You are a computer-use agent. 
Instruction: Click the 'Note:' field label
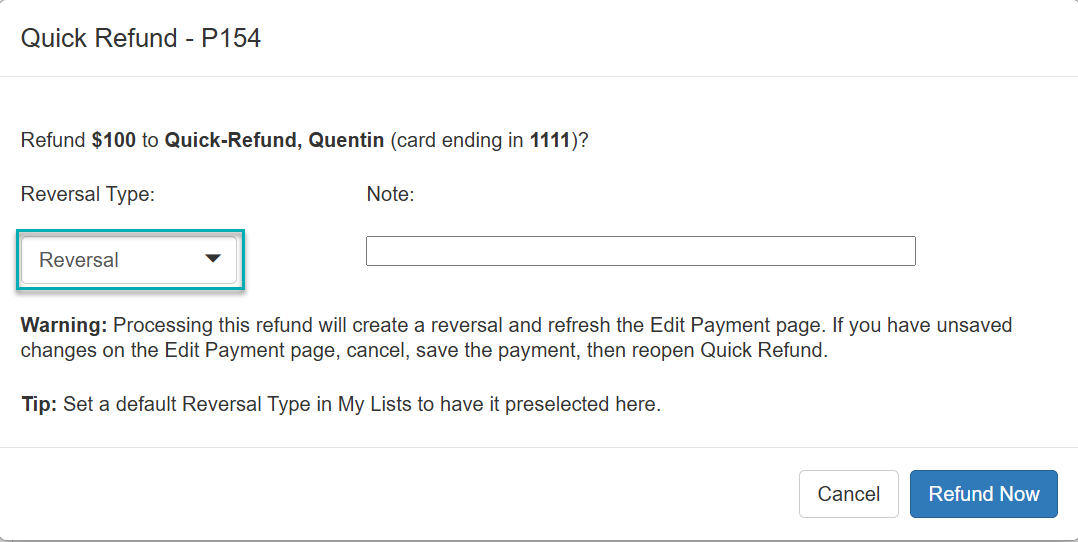point(390,194)
